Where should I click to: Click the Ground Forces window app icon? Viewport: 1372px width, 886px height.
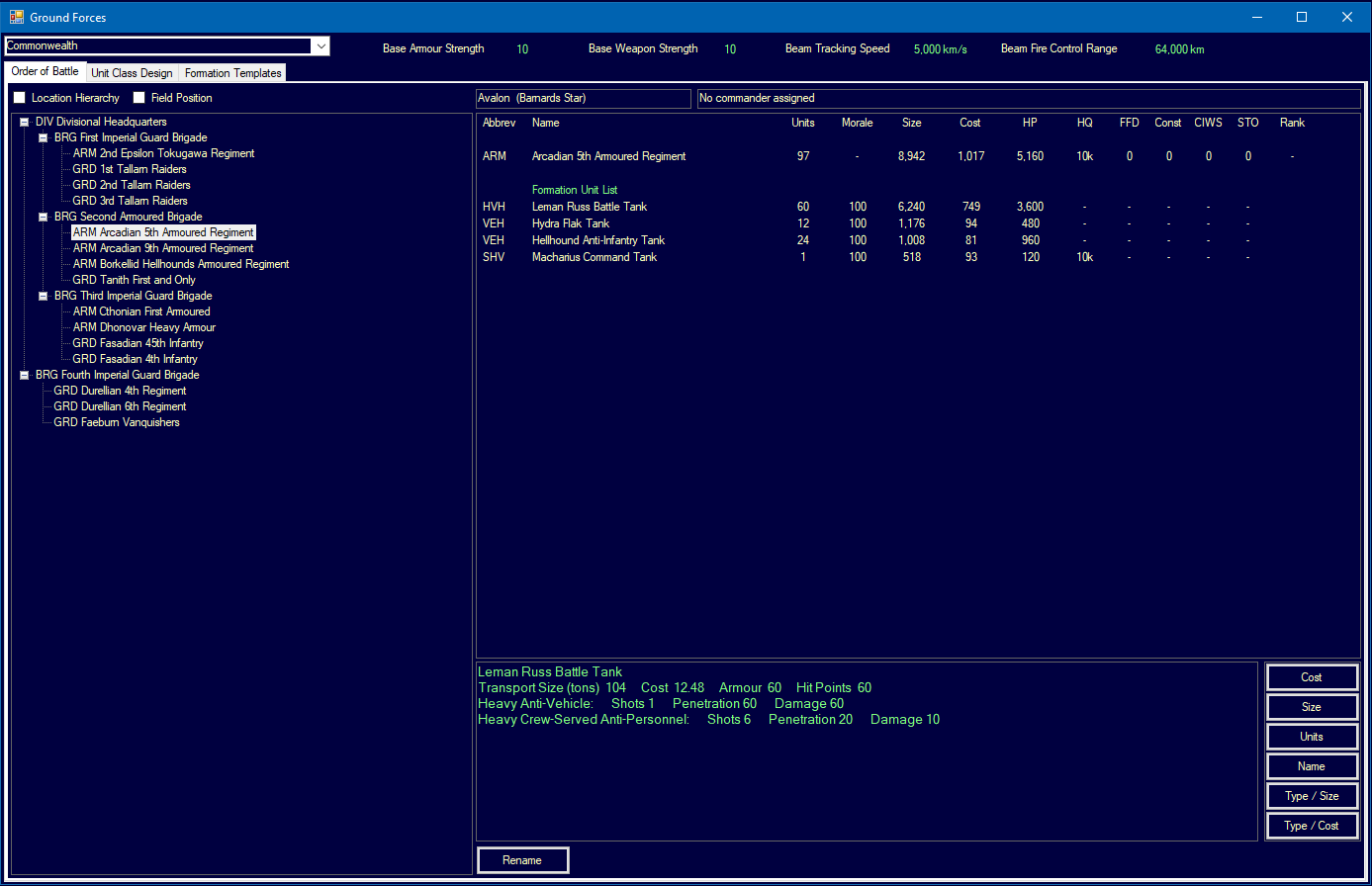point(16,17)
